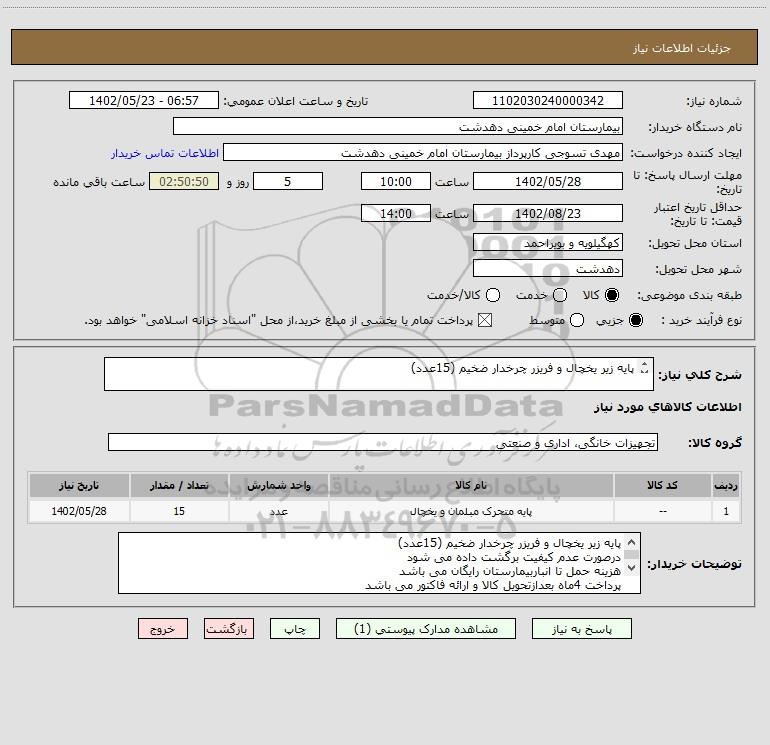Screen dimensions: 770x745
Task: Click the delivery city field دهدشت
Action: pyautogui.click(x=548, y=268)
